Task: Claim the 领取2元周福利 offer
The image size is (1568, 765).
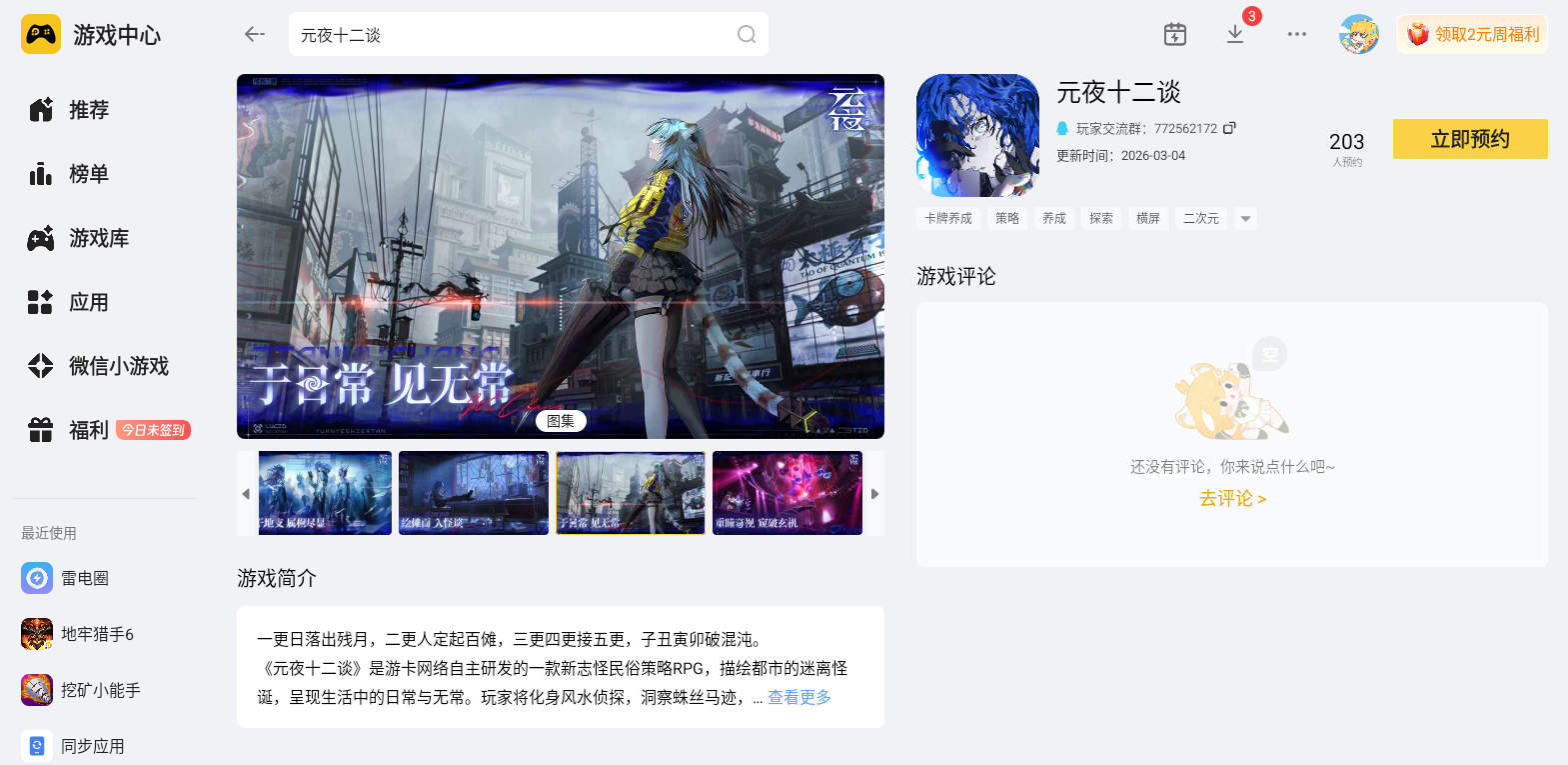Action: pyautogui.click(x=1472, y=34)
